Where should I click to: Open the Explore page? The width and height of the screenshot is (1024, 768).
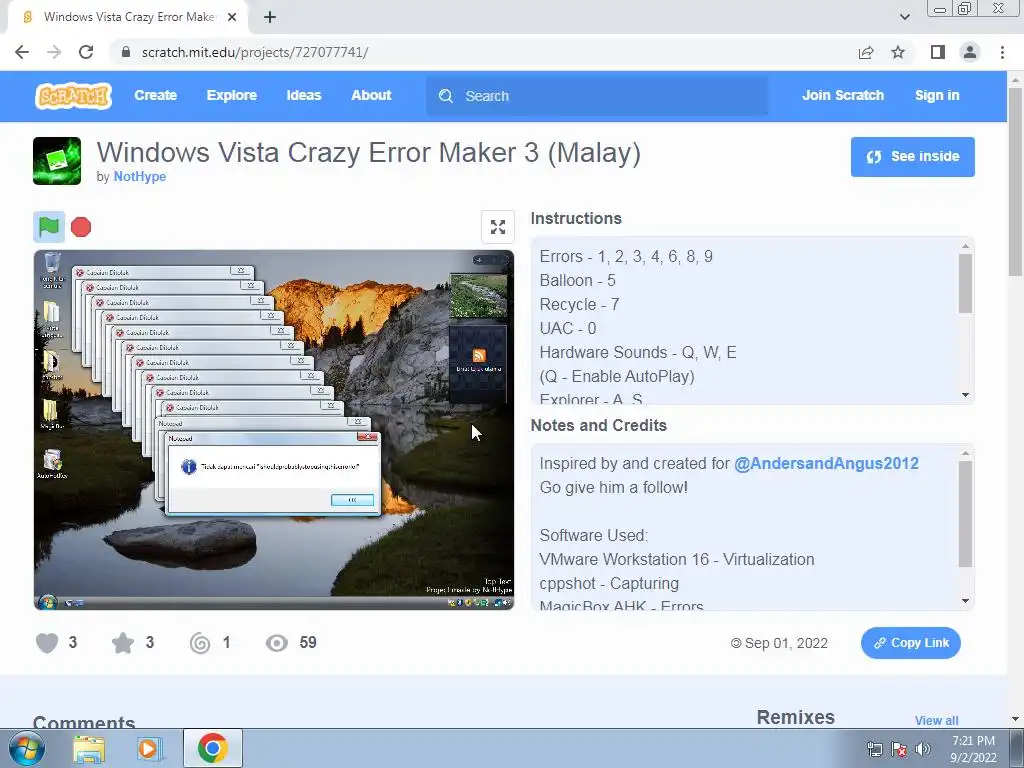click(232, 95)
